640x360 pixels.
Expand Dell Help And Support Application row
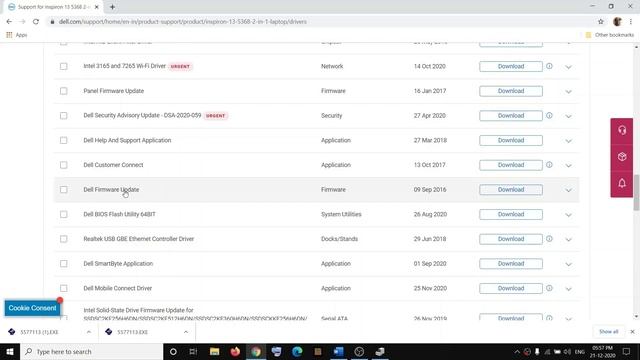point(569,141)
